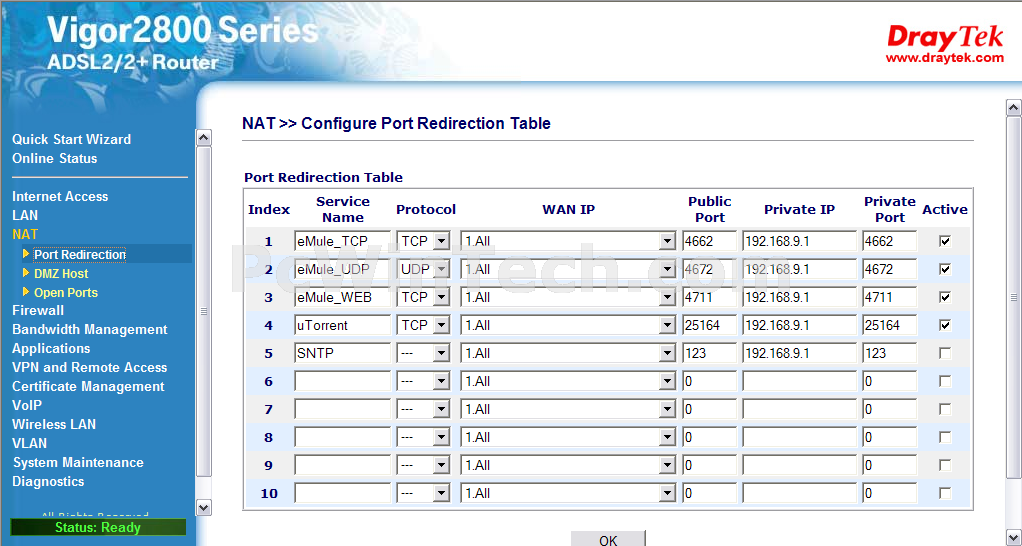Click Public Port field with 4662
Image resolution: width=1022 pixels, height=546 pixels.
[x=709, y=241]
